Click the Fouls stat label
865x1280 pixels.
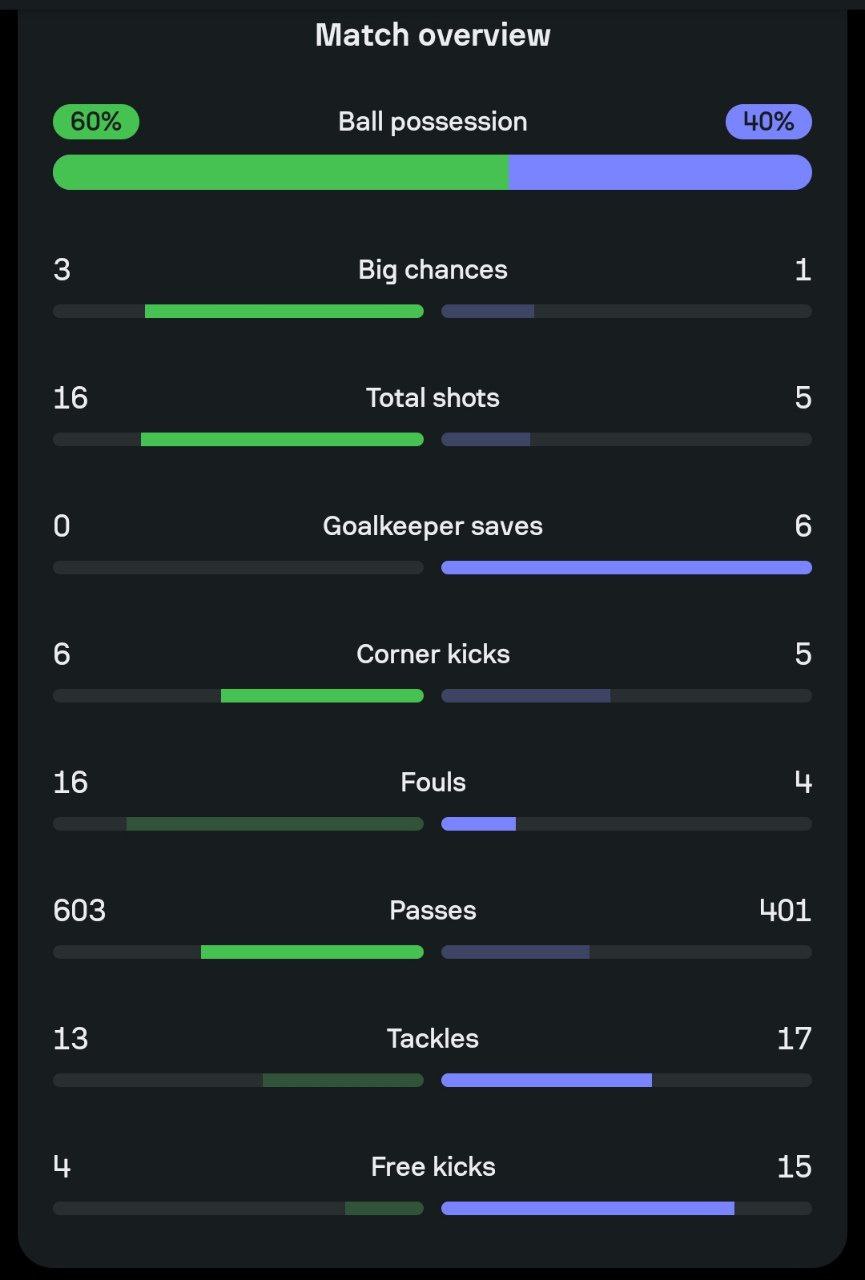point(433,782)
